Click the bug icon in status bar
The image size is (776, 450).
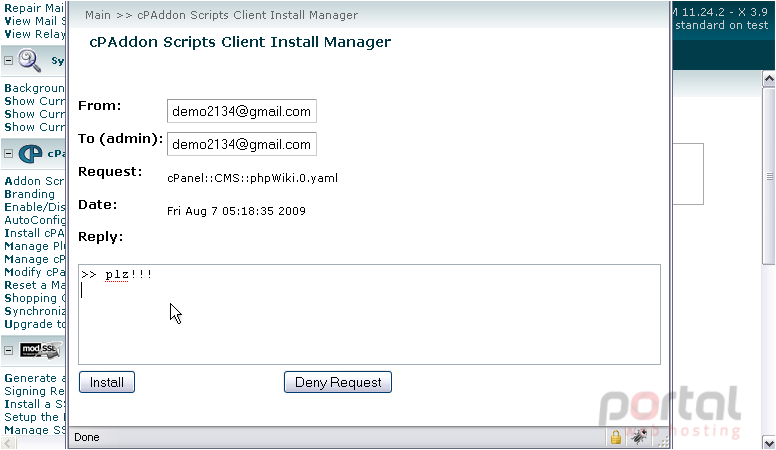coord(639,436)
